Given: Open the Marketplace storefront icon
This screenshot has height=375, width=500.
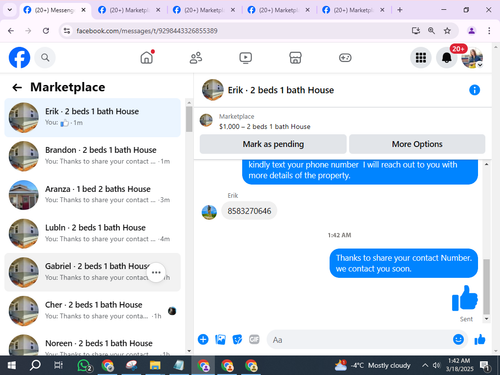Looking at the screenshot, I should 295,58.
